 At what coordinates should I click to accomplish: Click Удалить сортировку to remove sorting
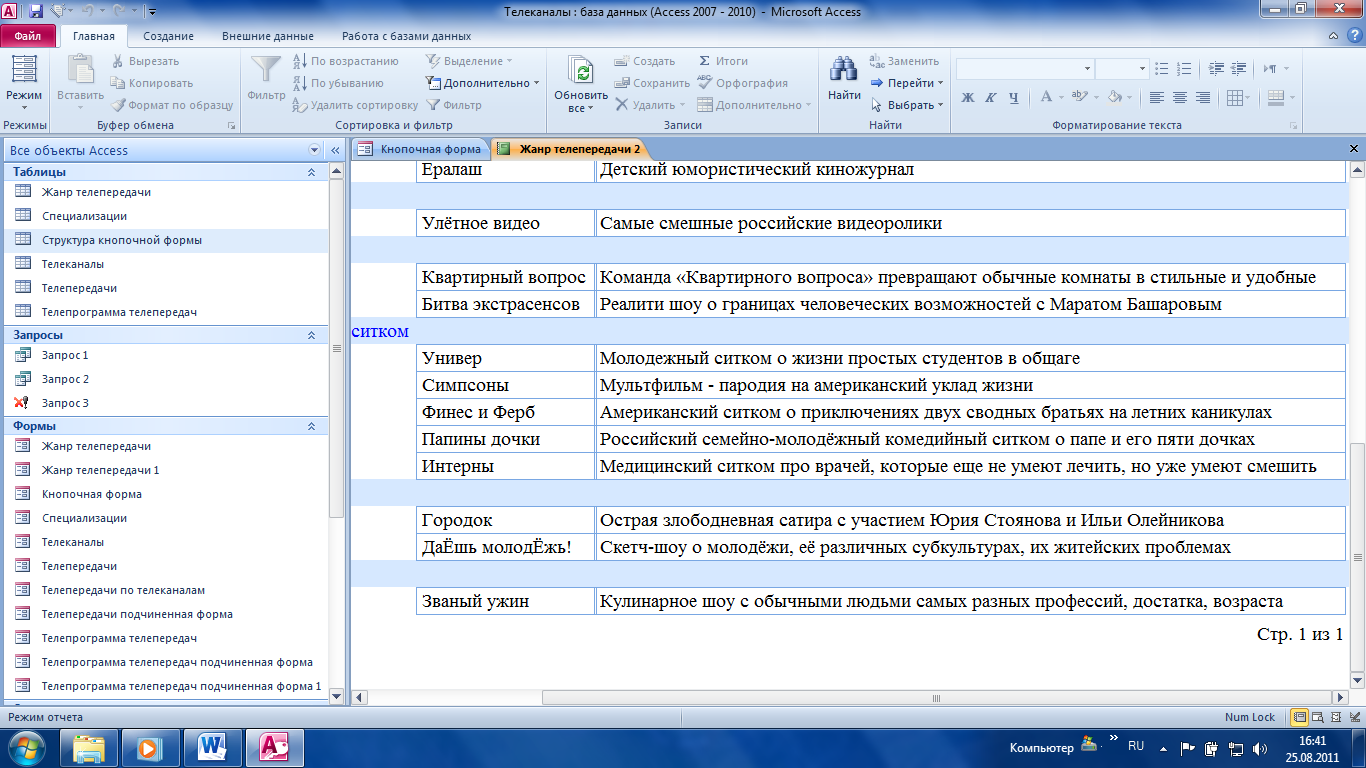click(355, 105)
